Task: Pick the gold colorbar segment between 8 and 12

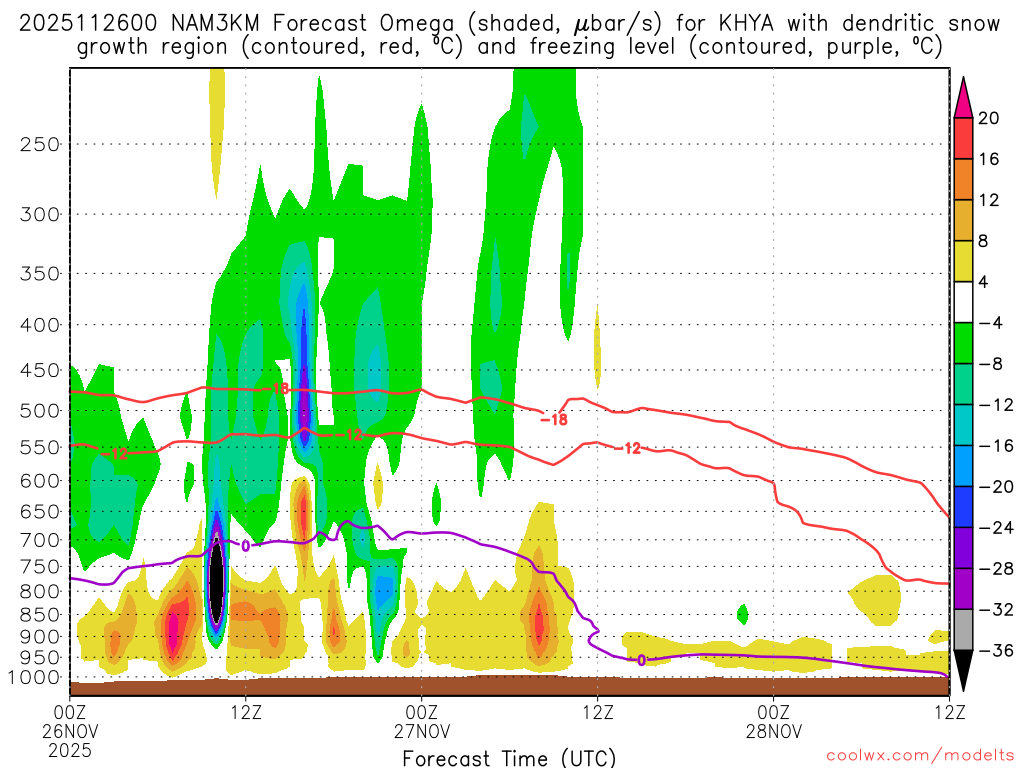Action: tap(963, 221)
